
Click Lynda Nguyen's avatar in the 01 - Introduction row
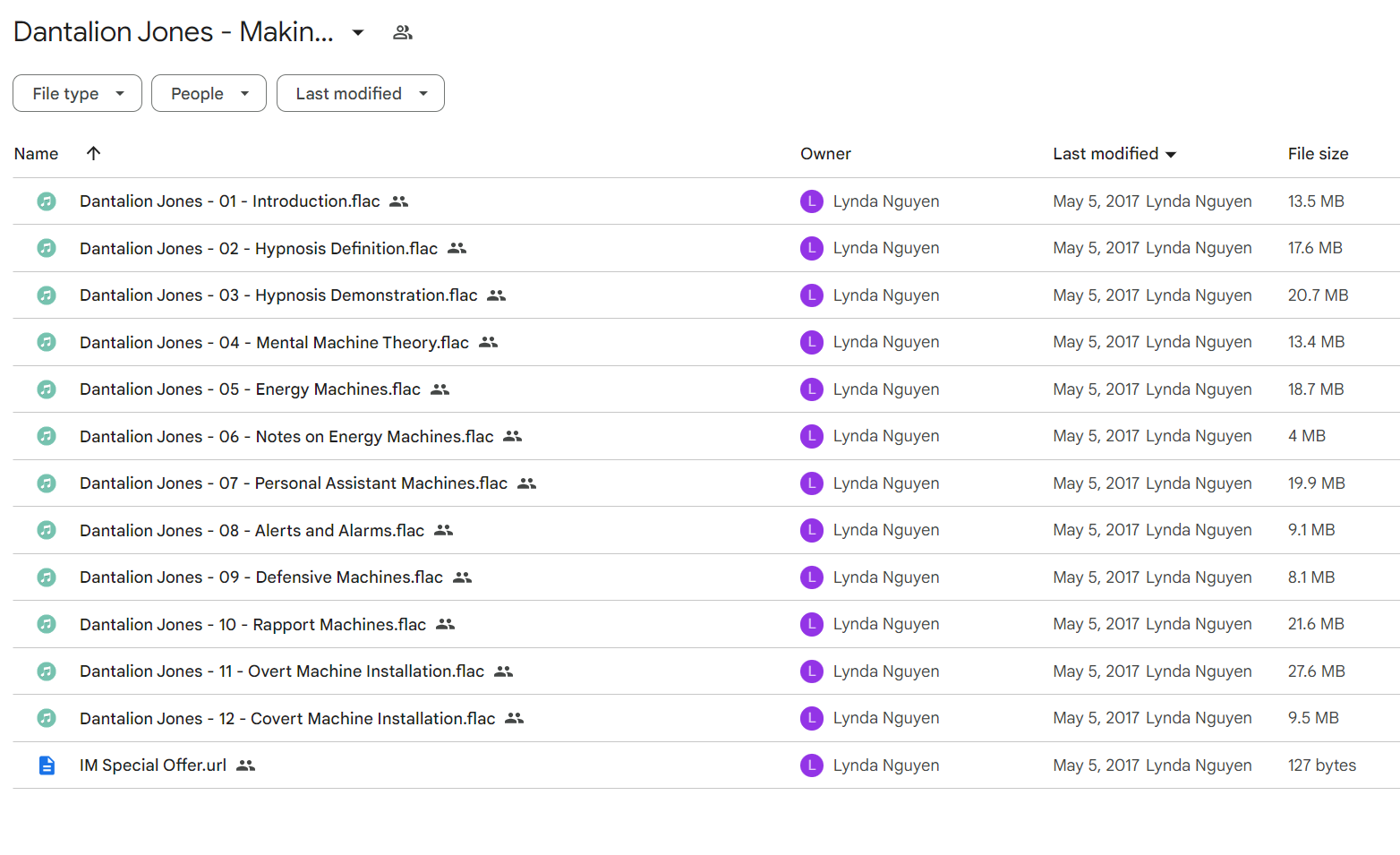(x=812, y=201)
